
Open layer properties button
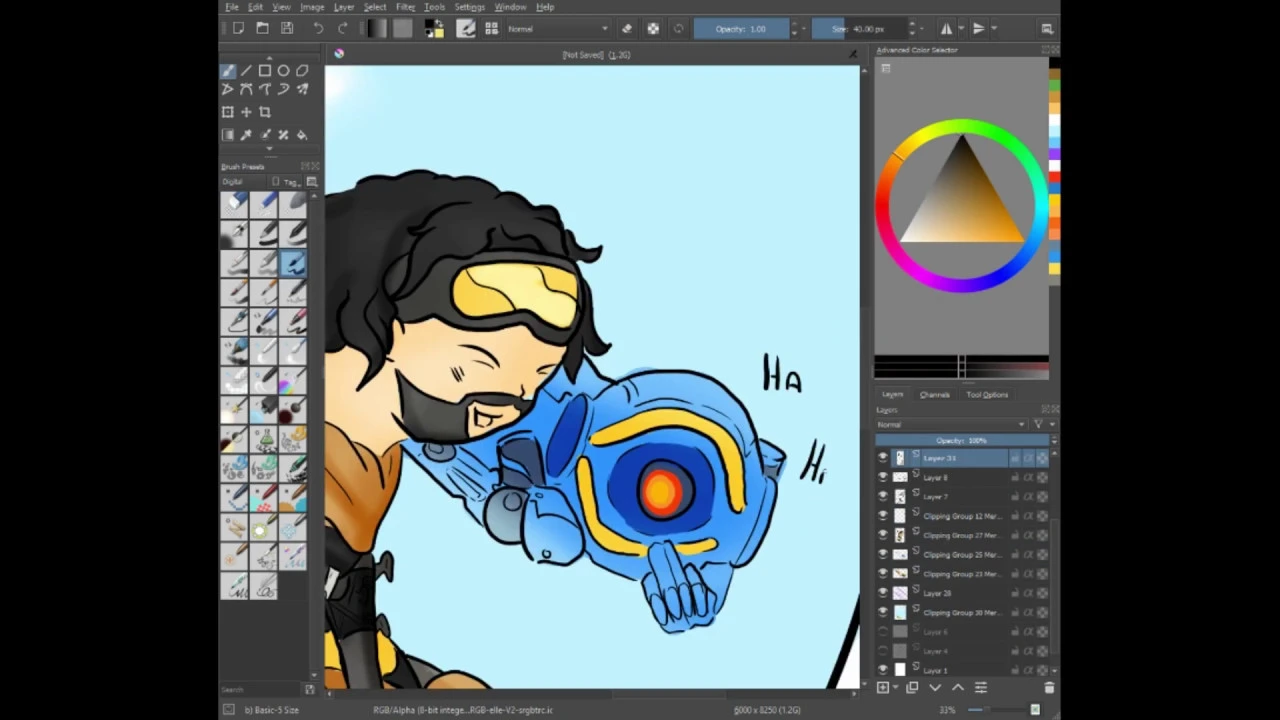point(981,688)
